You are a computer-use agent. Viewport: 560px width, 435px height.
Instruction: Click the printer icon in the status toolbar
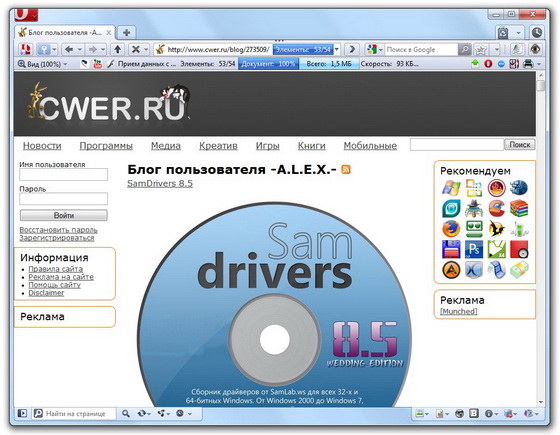pos(528,64)
